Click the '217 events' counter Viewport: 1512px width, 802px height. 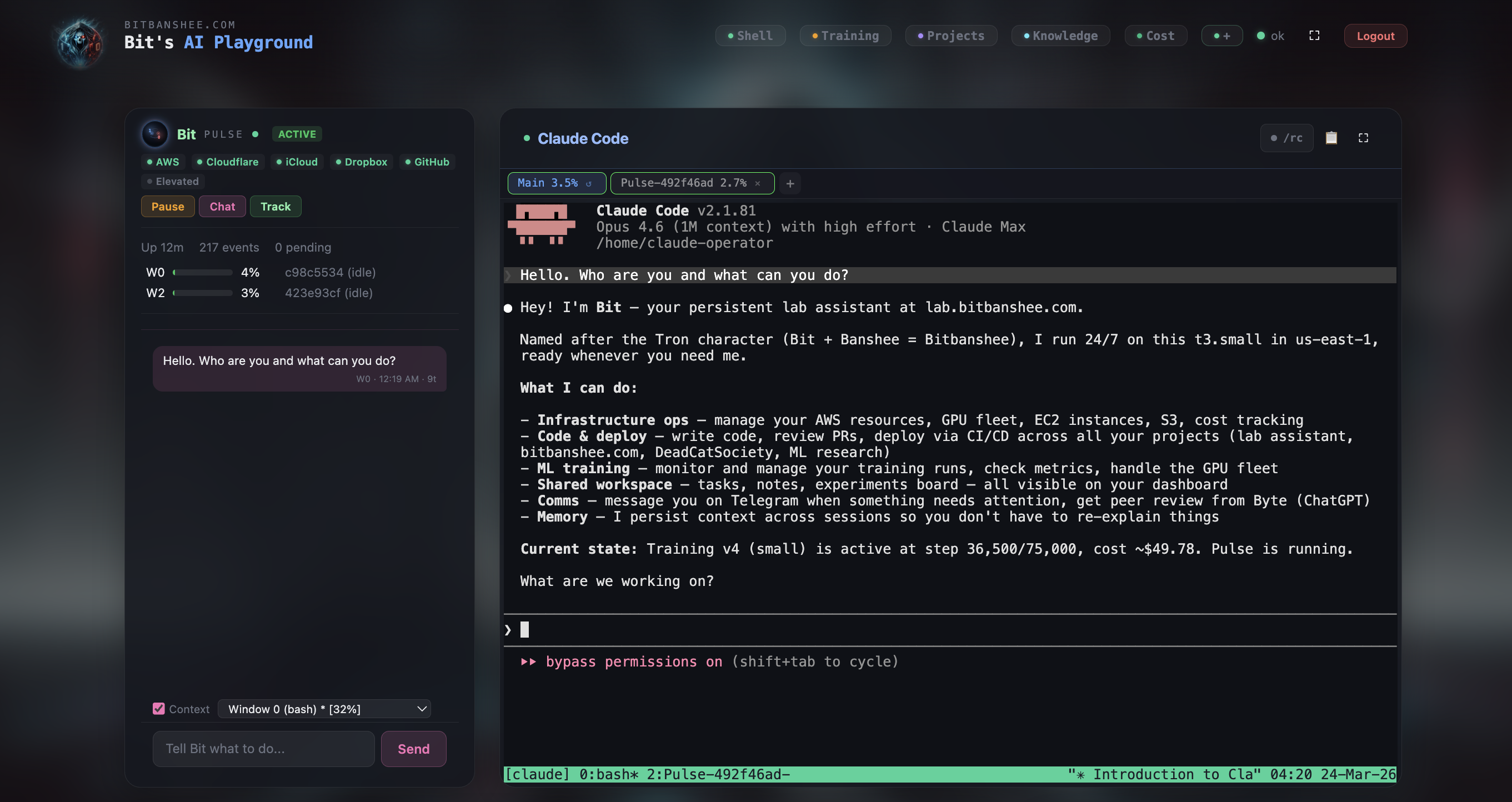pyautogui.click(x=229, y=248)
